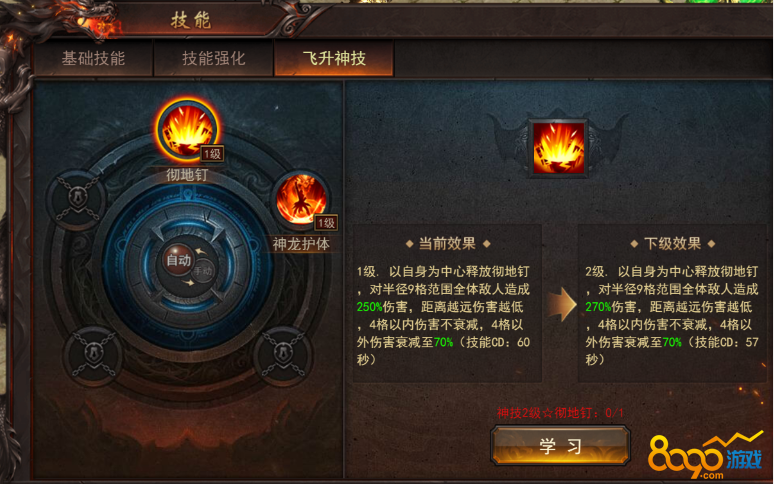Viewport: 774px width, 484px height.
Task: Switch to 手动 manual mode
Action: click(x=203, y=271)
